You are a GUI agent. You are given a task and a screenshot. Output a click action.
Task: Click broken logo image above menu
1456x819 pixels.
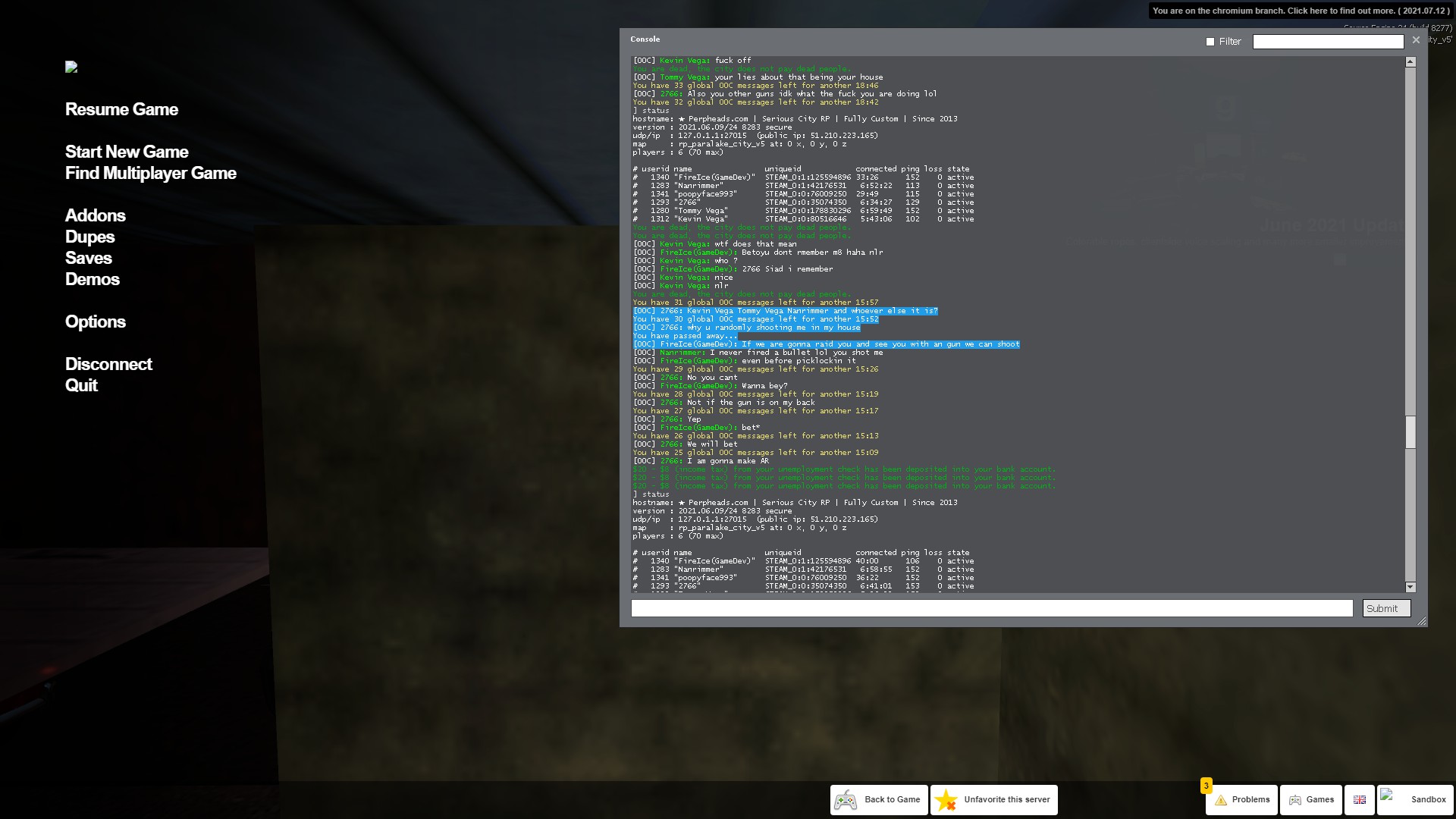[x=71, y=67]
